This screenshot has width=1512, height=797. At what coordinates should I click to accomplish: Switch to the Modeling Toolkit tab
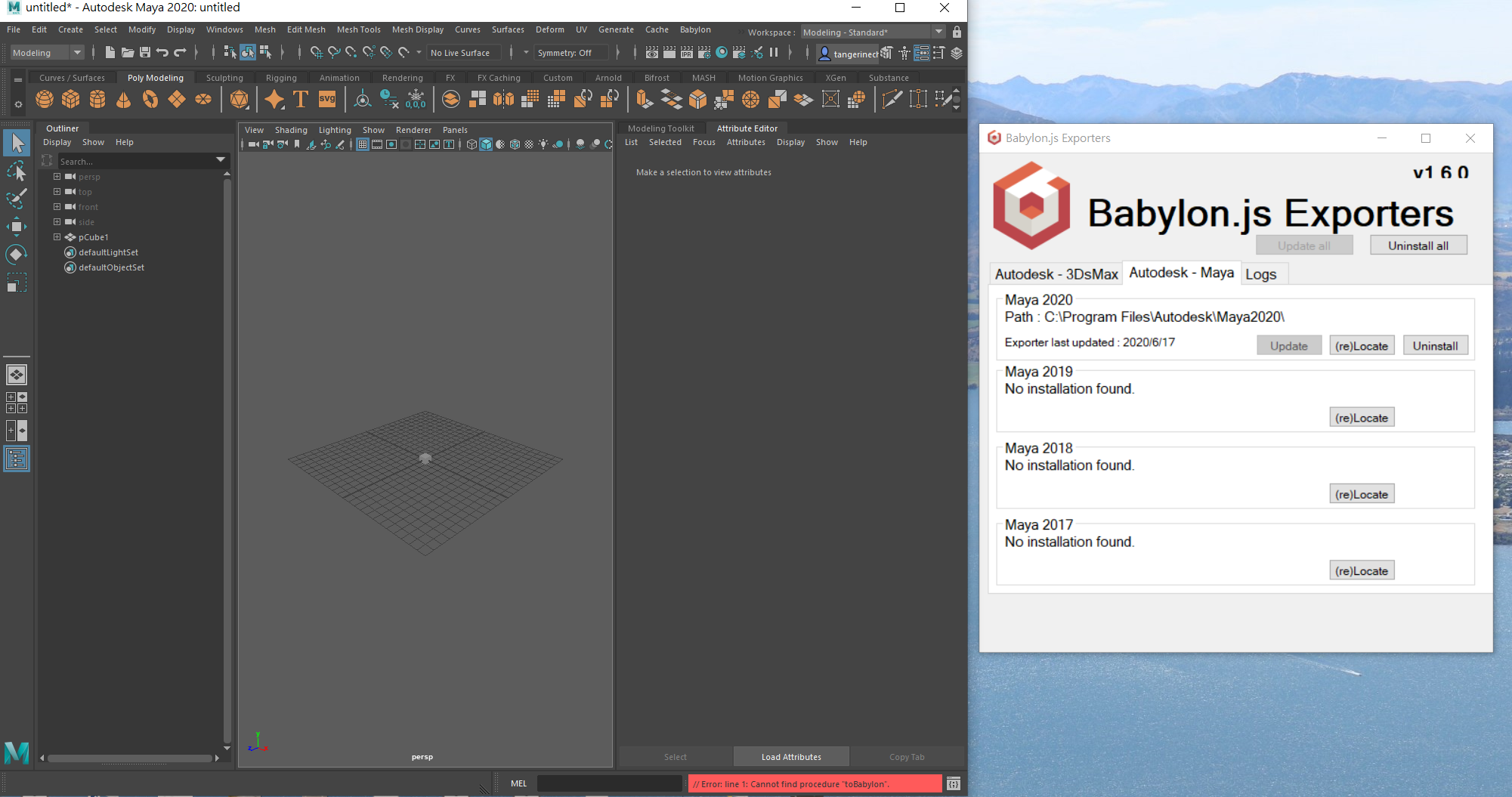pyautogui.click(x=661, y=128)
